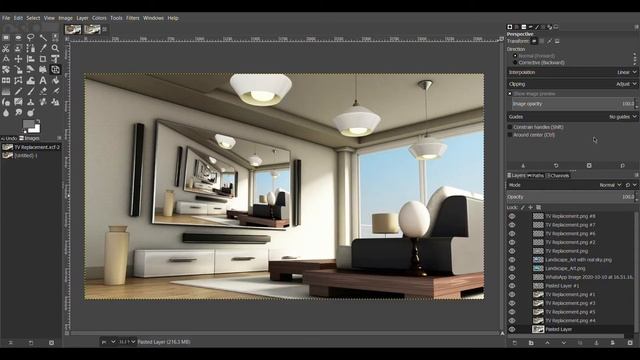Select the Perspective transform tool in toolbox
Screen dimensions: 640x360
click(55, 69)
